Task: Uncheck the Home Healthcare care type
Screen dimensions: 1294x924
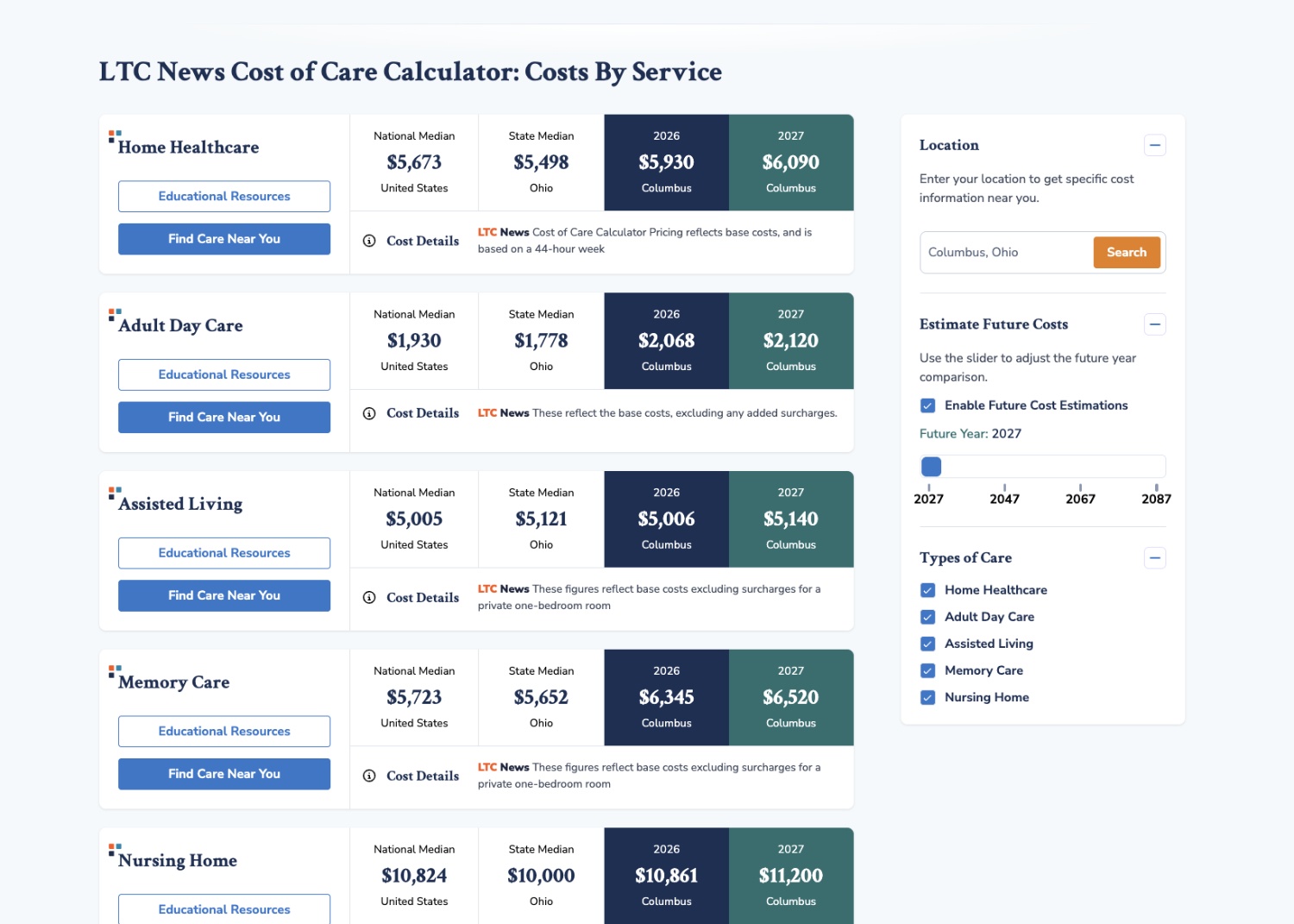Action: [928, 590]
